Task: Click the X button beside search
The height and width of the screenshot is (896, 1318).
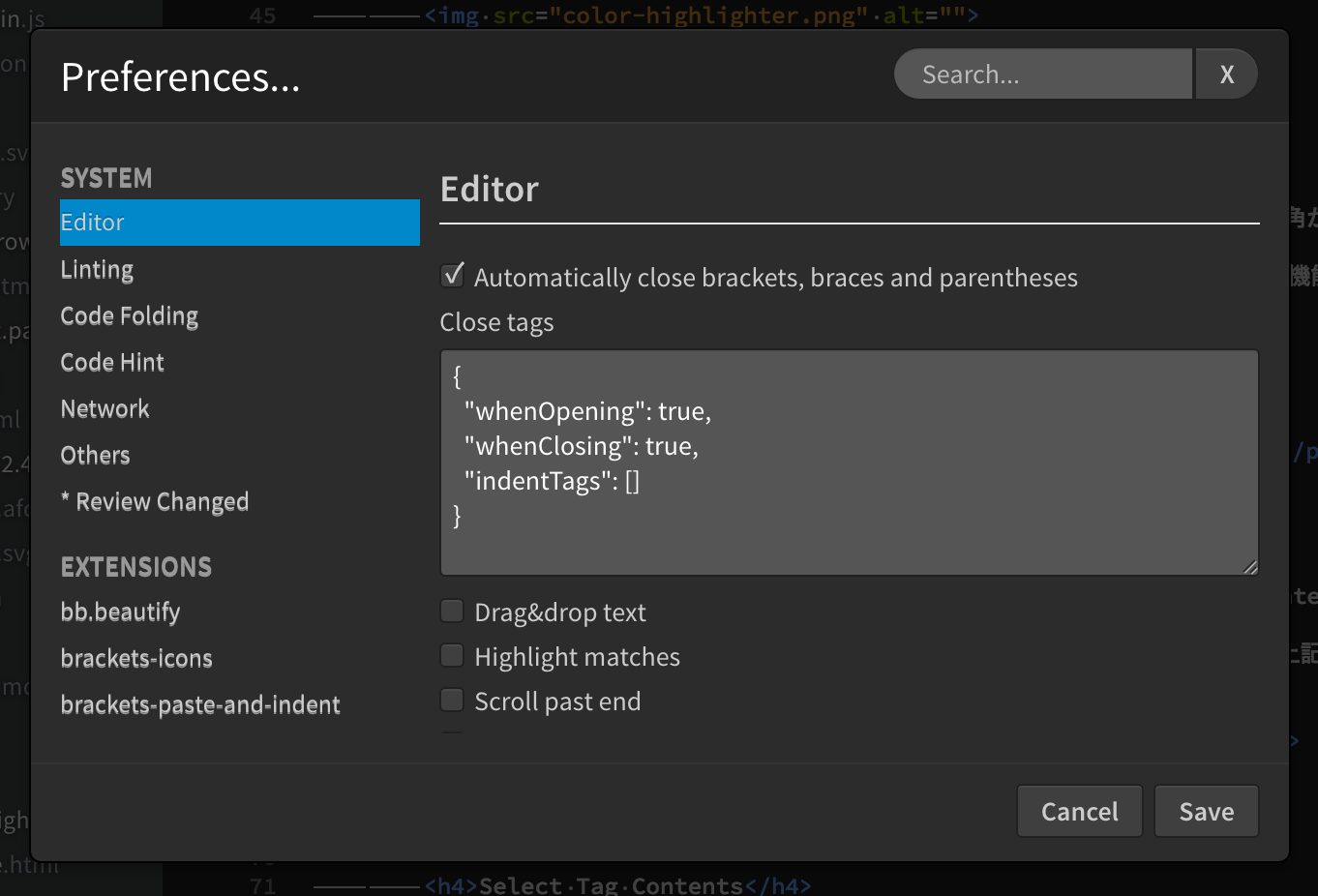Action: [1226, 75]
